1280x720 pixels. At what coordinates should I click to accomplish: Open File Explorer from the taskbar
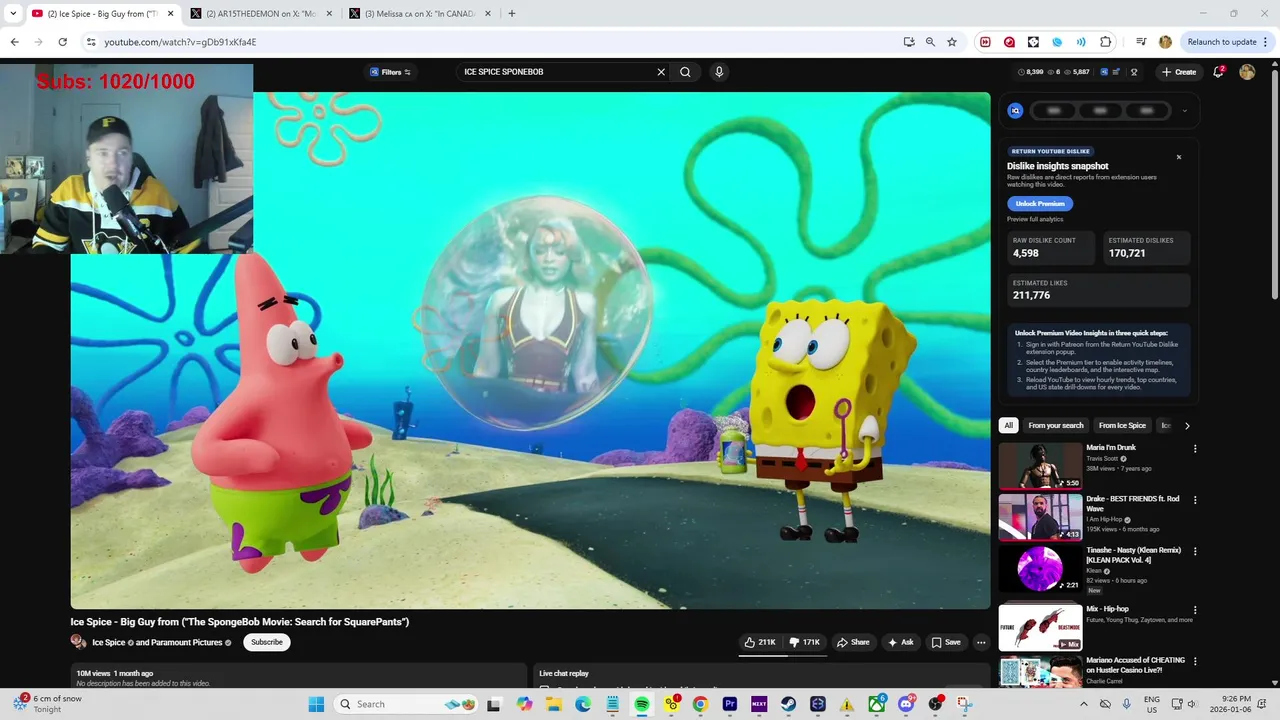click(554, 704)
